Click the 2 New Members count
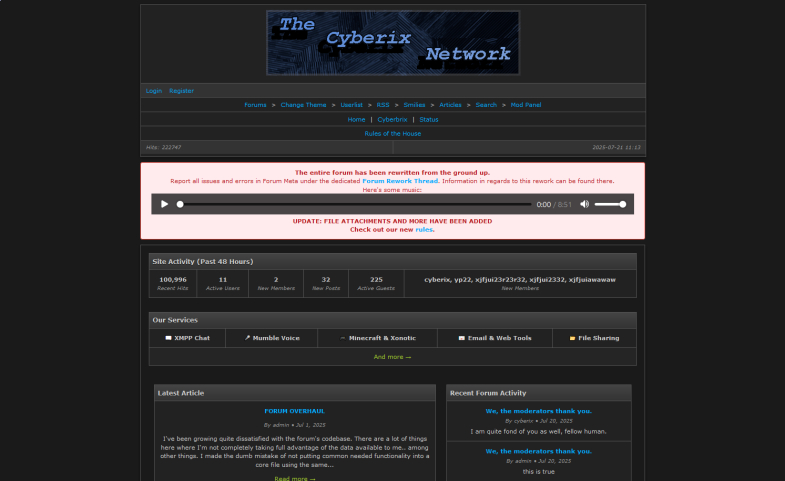The width and height of the screenshot is (785, 481). coord(276,280)
